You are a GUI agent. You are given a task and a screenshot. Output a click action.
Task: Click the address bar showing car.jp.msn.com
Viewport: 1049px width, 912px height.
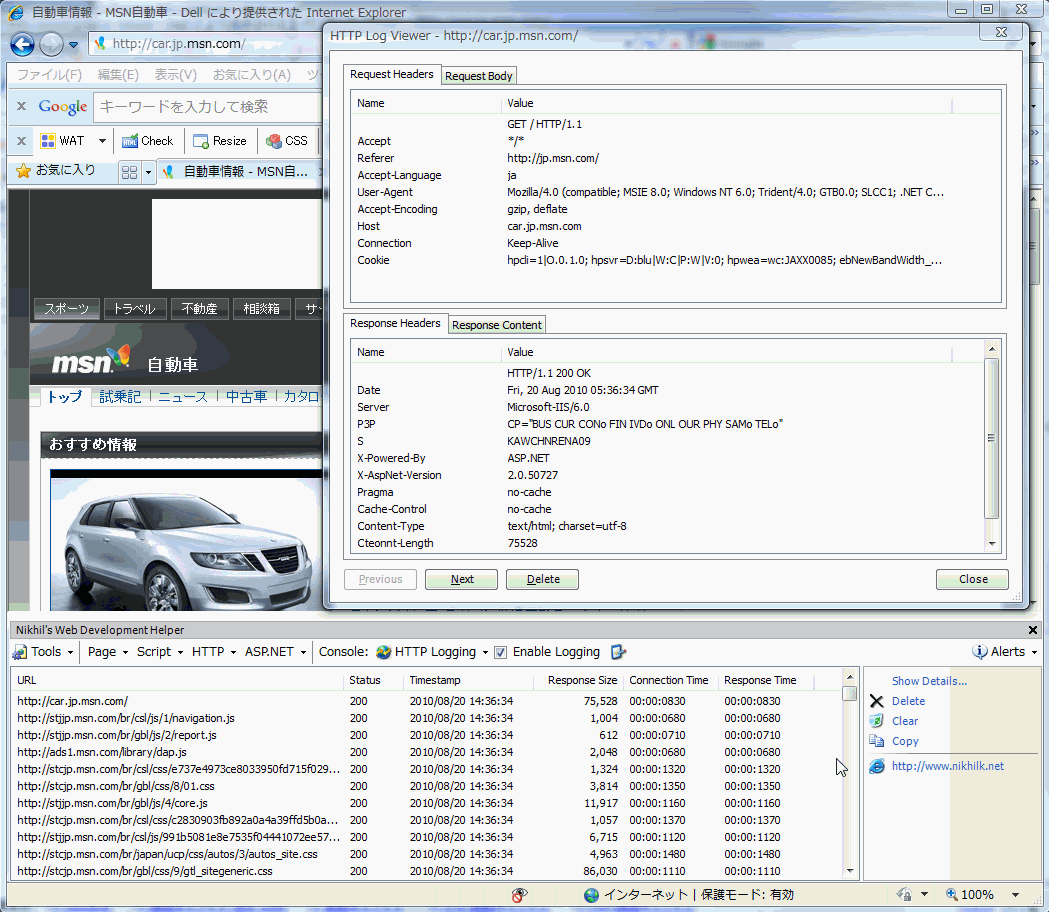[x=206, y=43]
